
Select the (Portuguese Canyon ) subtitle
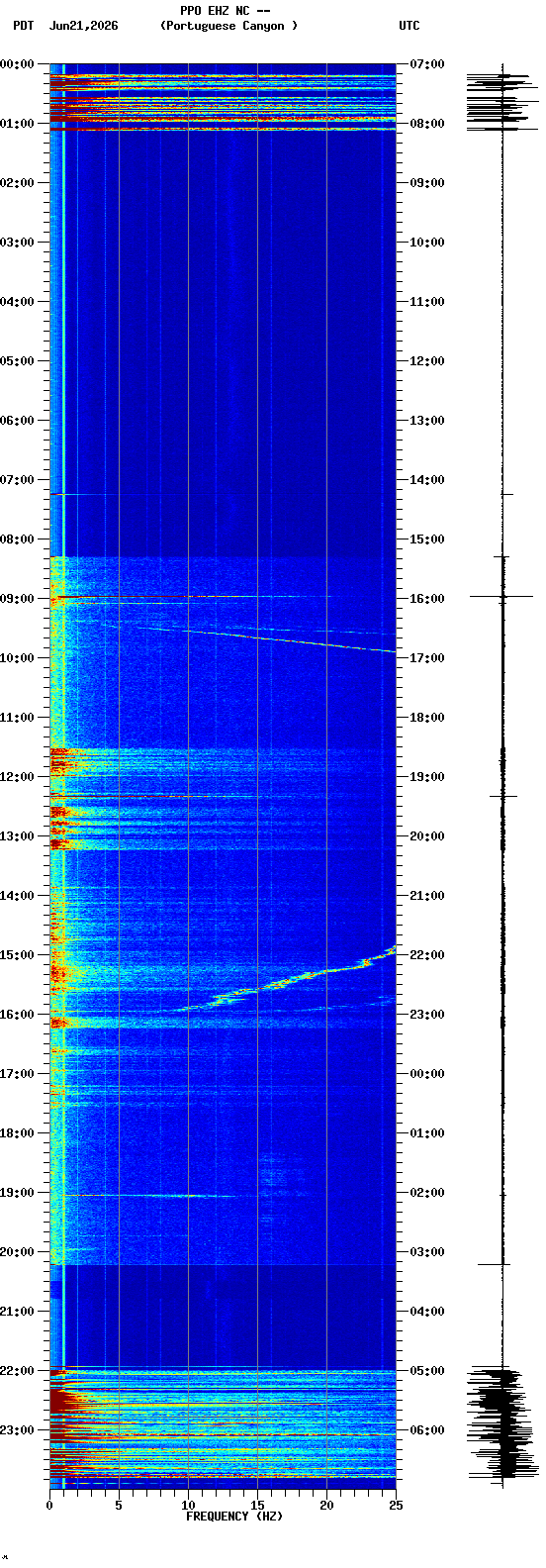228,26
